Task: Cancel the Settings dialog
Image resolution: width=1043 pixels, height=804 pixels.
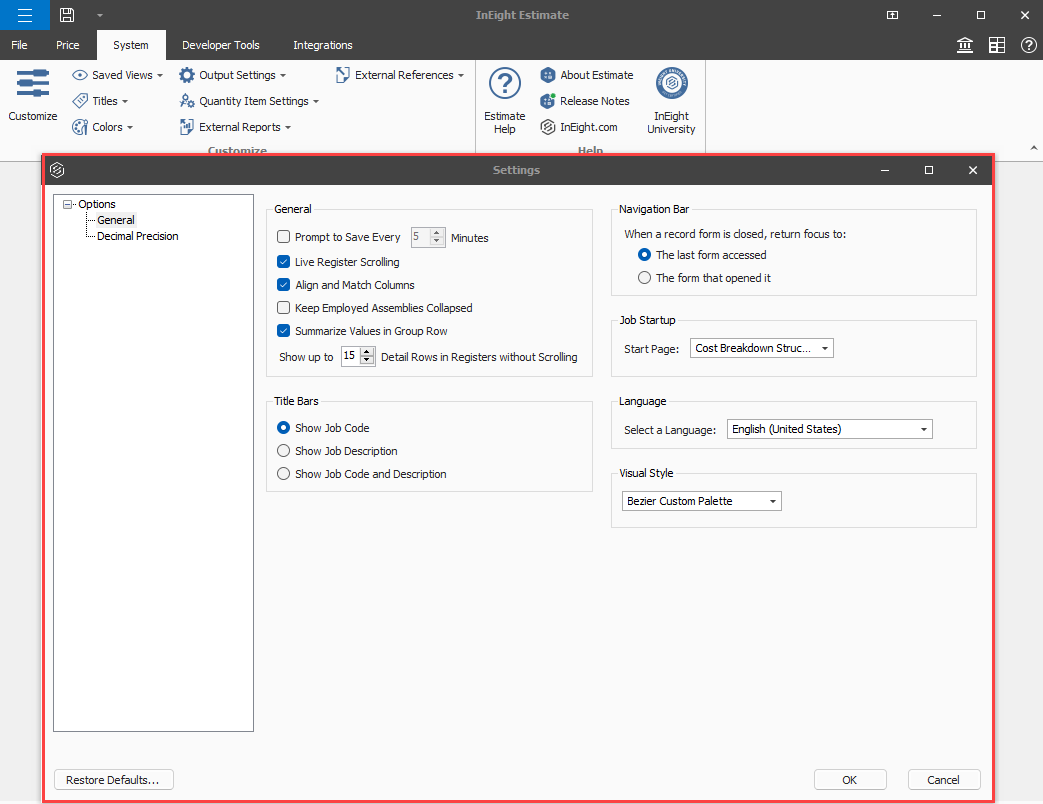Action: (x=944, y=780)
